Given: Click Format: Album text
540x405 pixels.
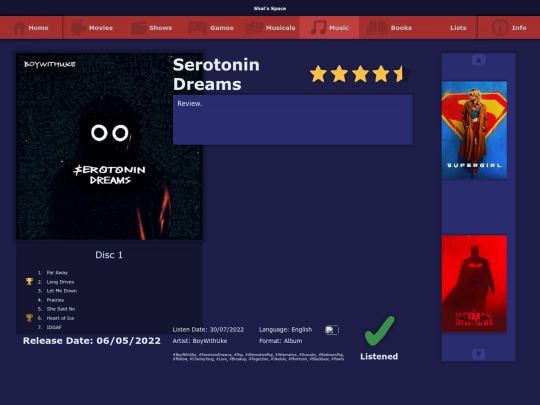Looking at the screenshot, I should (281, 341).
